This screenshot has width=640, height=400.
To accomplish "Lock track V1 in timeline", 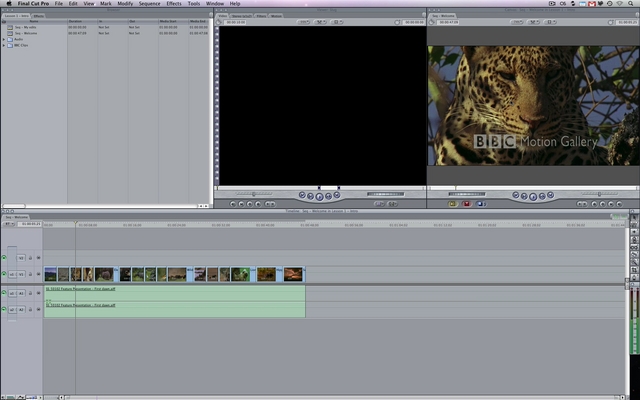I will [30, 274].
